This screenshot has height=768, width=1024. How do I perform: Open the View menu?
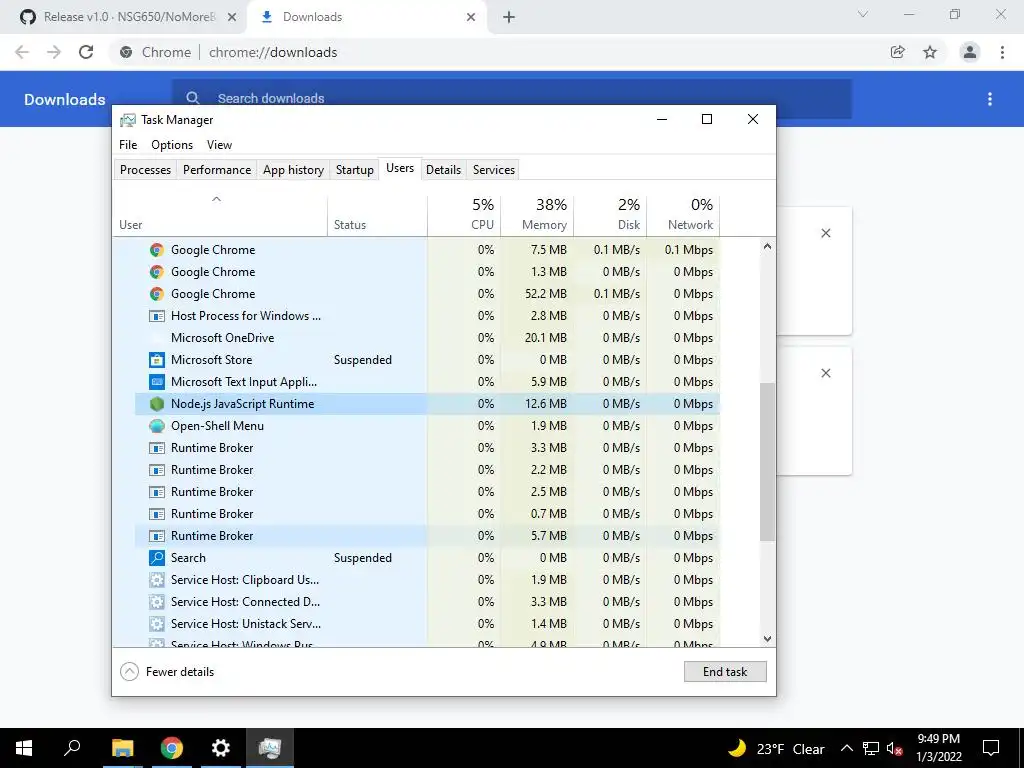click(x=219, y=145)
